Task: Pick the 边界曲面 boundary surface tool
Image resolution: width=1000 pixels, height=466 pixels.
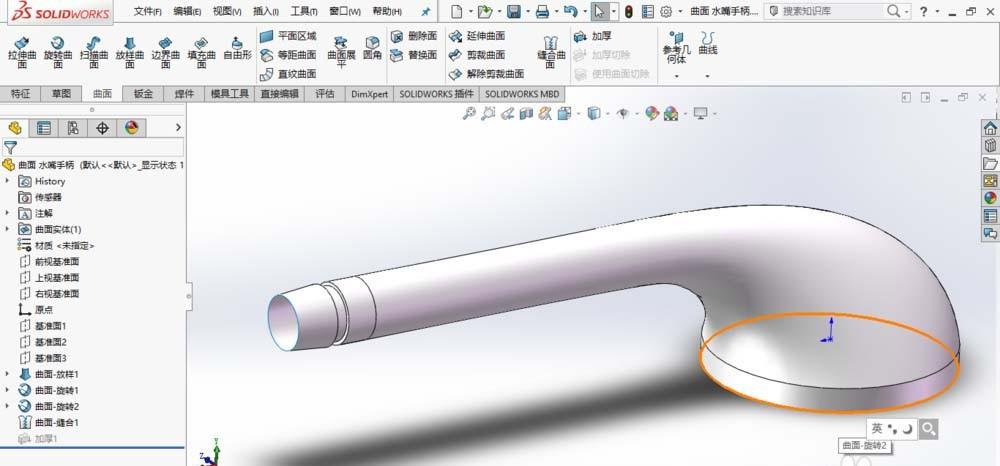Action: tap(165, 52)
